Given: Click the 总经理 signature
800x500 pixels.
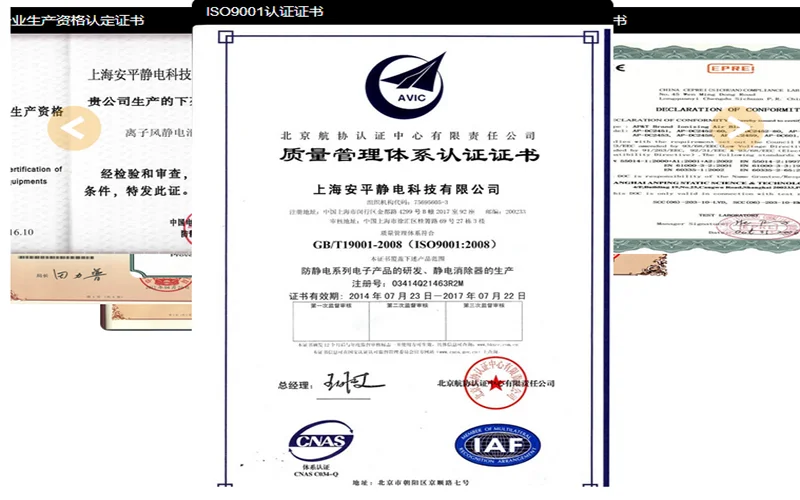Looking at the screenshot, I should [x=353, y=383].
